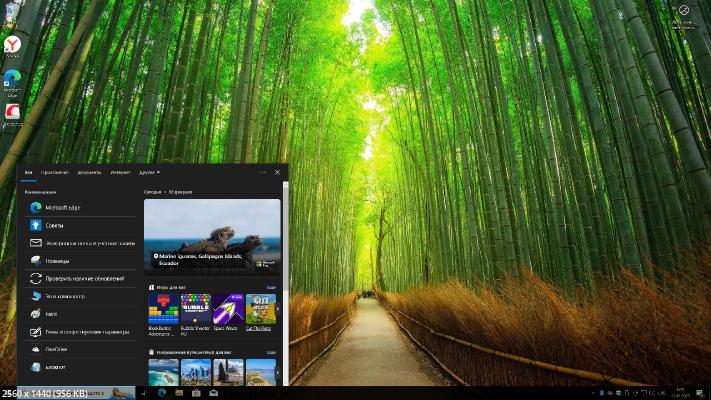
Task: Open File Explorer from the taskbar
Action: click(179, 393)
